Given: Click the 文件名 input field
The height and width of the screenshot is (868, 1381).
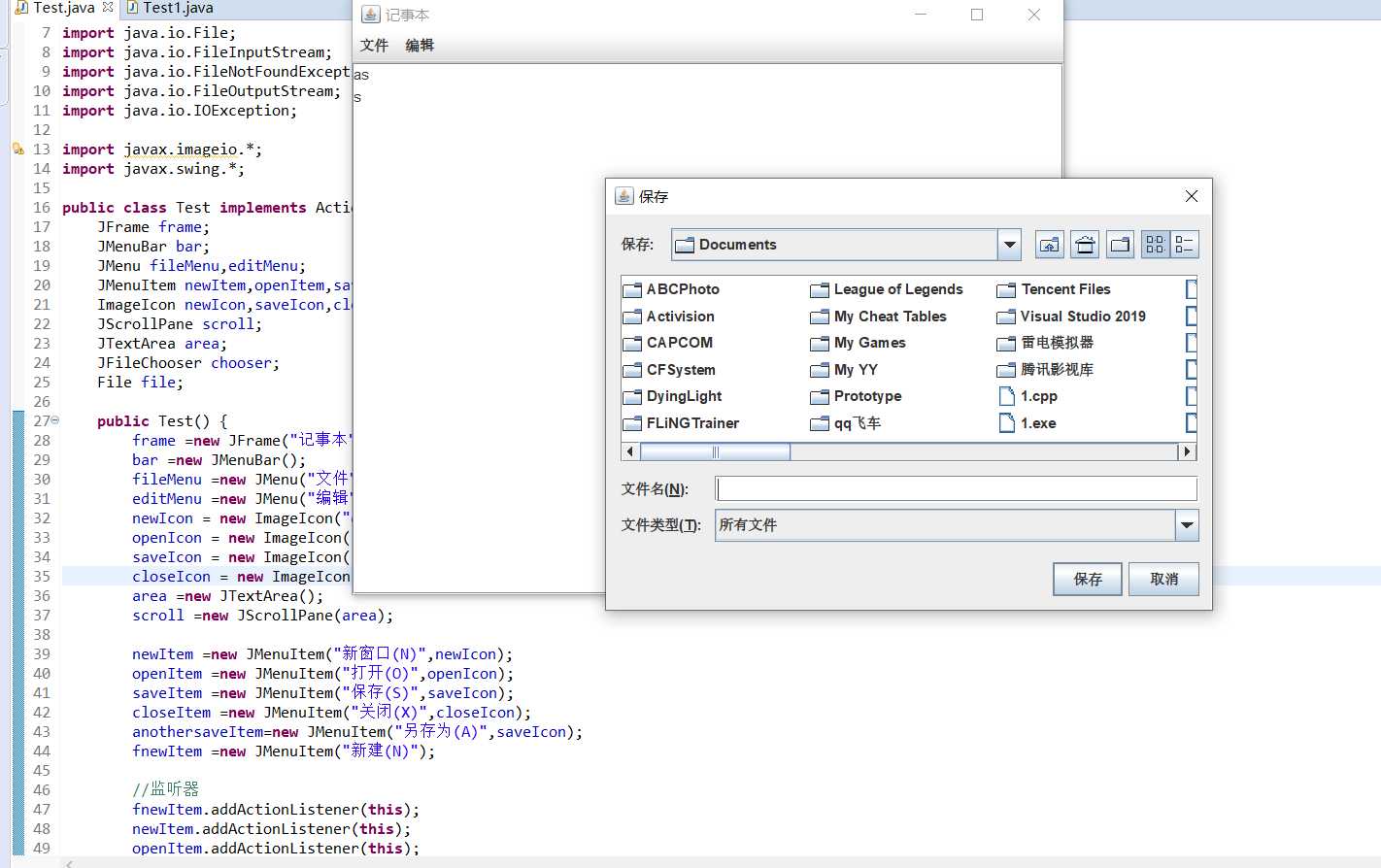Looking at the screenshot, I should coord(957,488).
